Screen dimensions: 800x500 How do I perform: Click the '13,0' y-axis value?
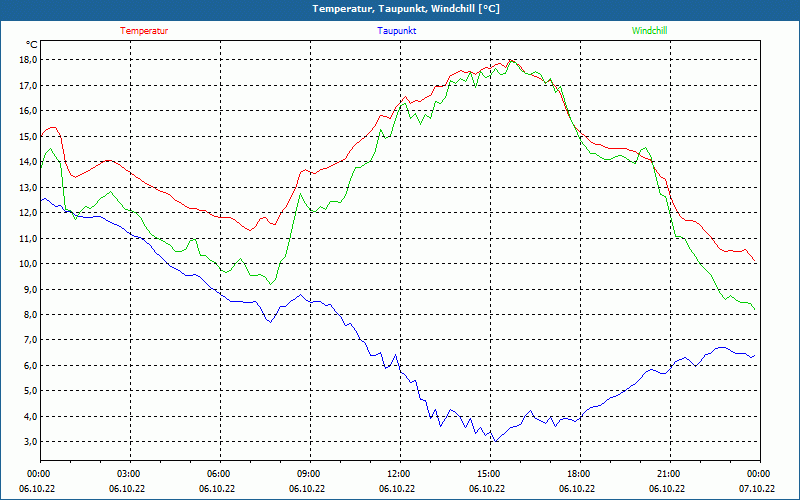pos(29,187)
